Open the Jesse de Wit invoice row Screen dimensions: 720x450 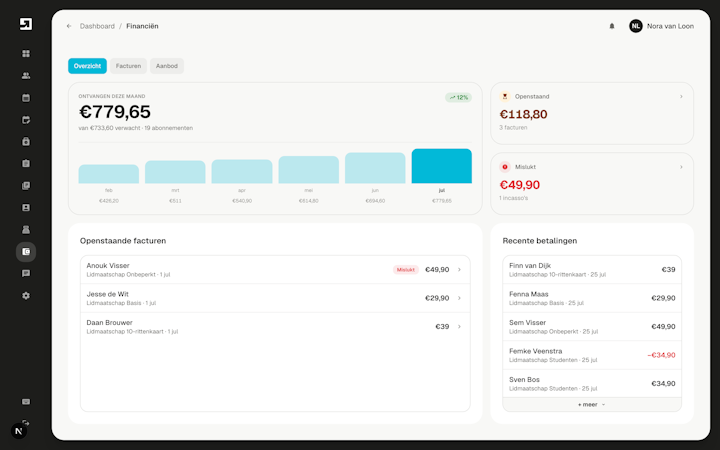coord(275,298)
